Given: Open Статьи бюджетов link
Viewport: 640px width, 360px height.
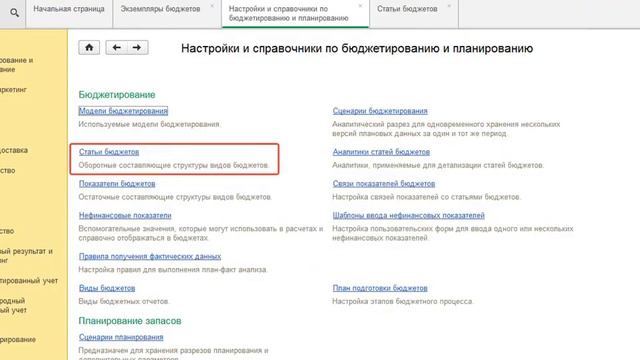Looking at the screenshot, I should tap(109, 152).
